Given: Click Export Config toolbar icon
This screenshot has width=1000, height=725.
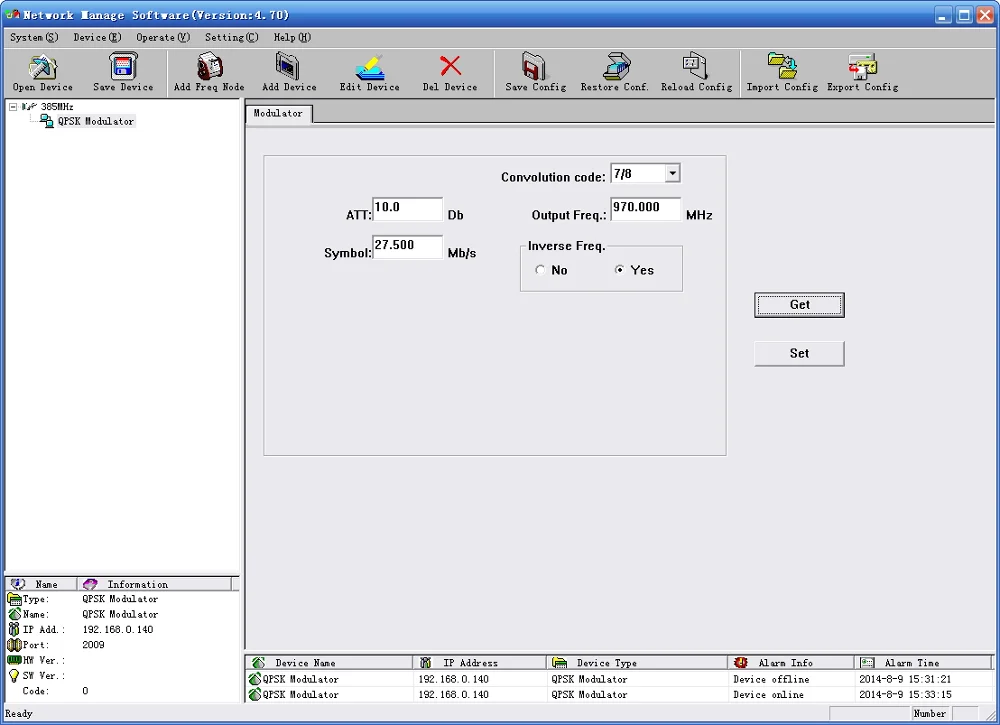Looking at the screenshot, I should tap(862, 66).
